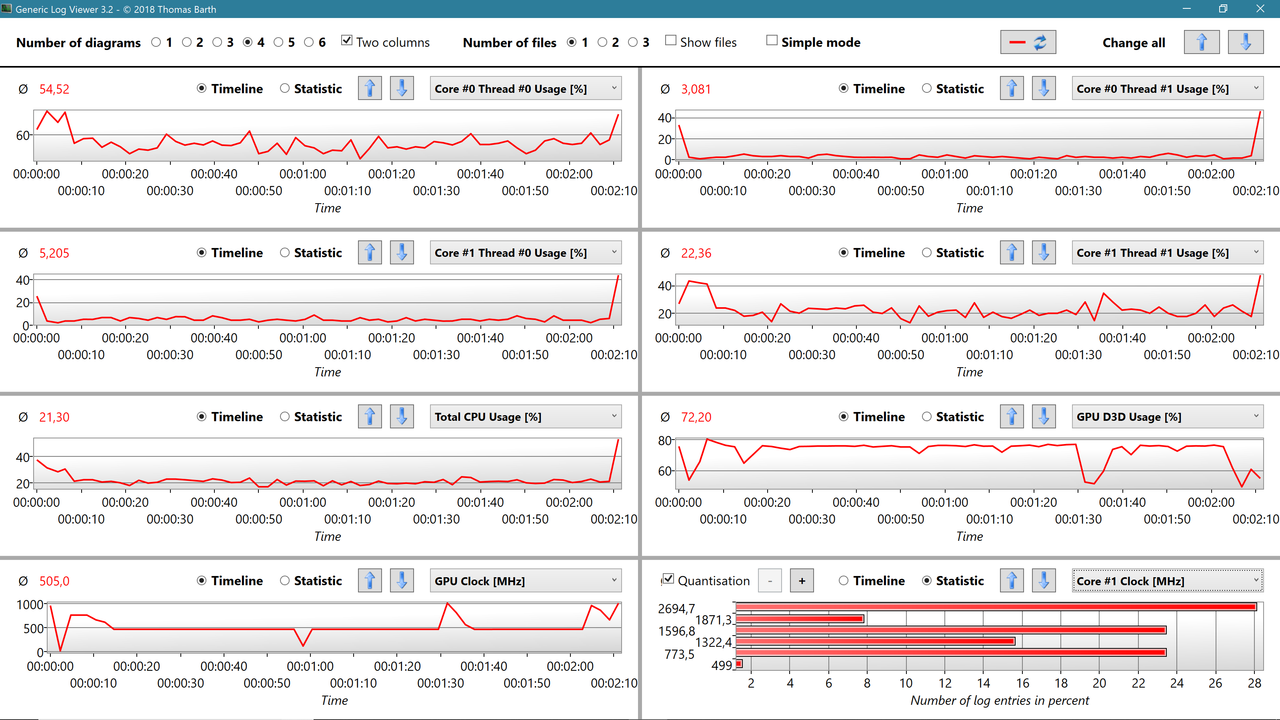Click the 1871,3 MHz histogram bar

click(799, 618)
